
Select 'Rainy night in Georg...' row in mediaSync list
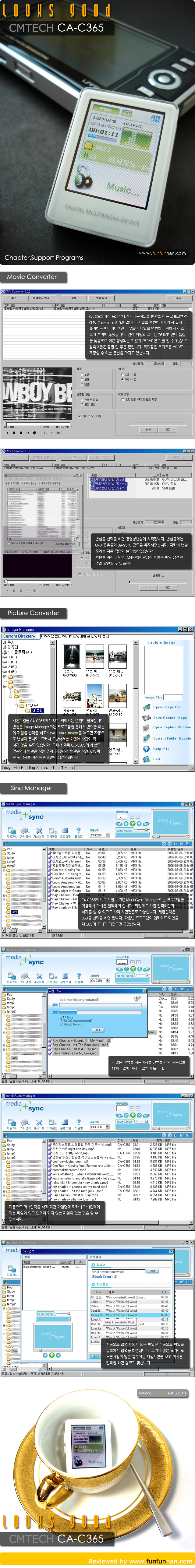66,891
